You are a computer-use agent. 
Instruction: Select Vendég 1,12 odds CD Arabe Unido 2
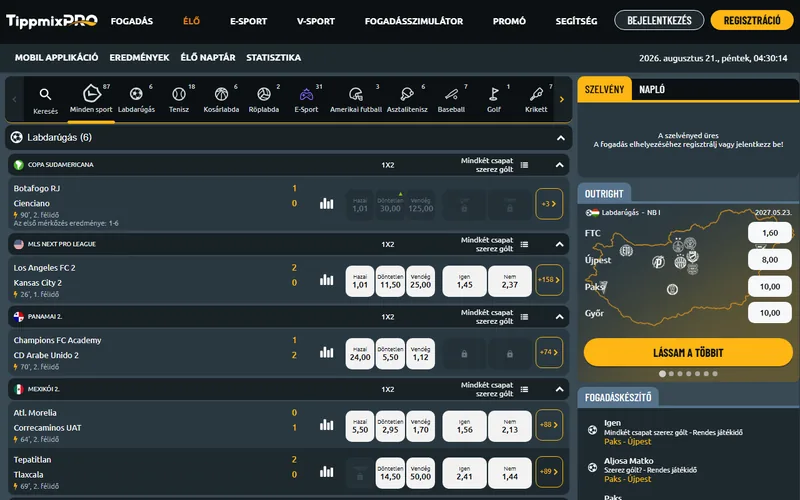420,353
